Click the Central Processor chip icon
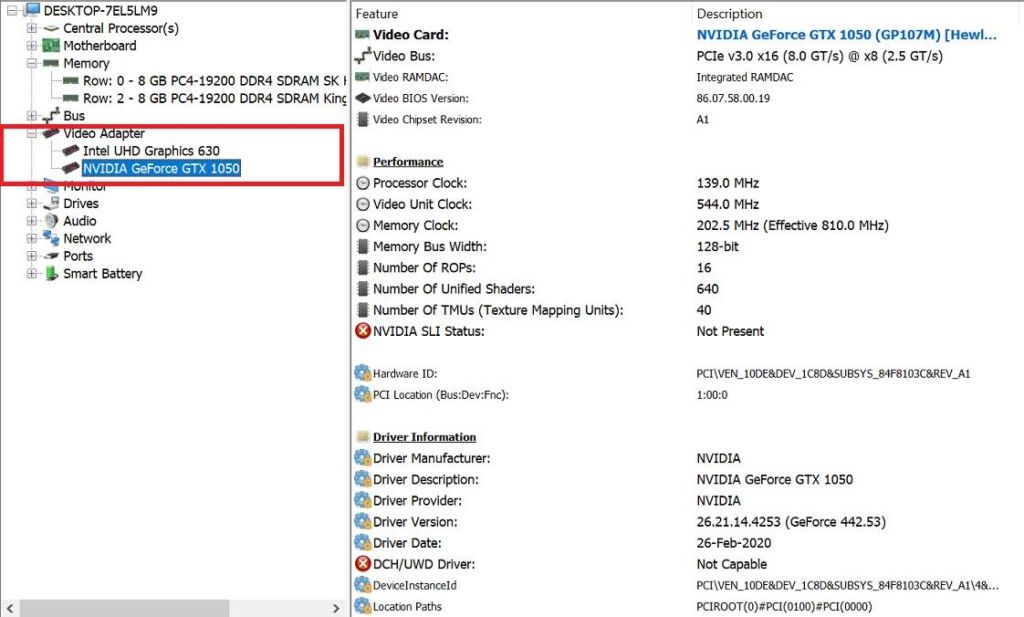The image size is (1024, 617). (51, 28)
